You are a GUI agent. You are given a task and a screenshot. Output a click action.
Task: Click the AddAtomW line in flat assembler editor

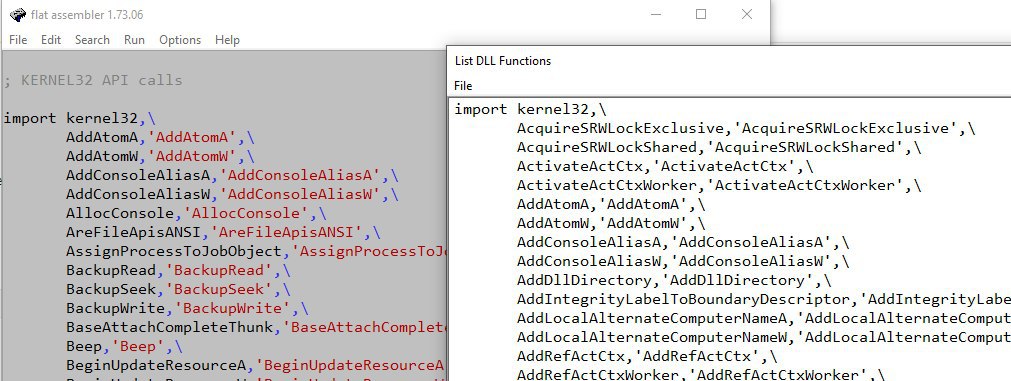coord(161,157)
